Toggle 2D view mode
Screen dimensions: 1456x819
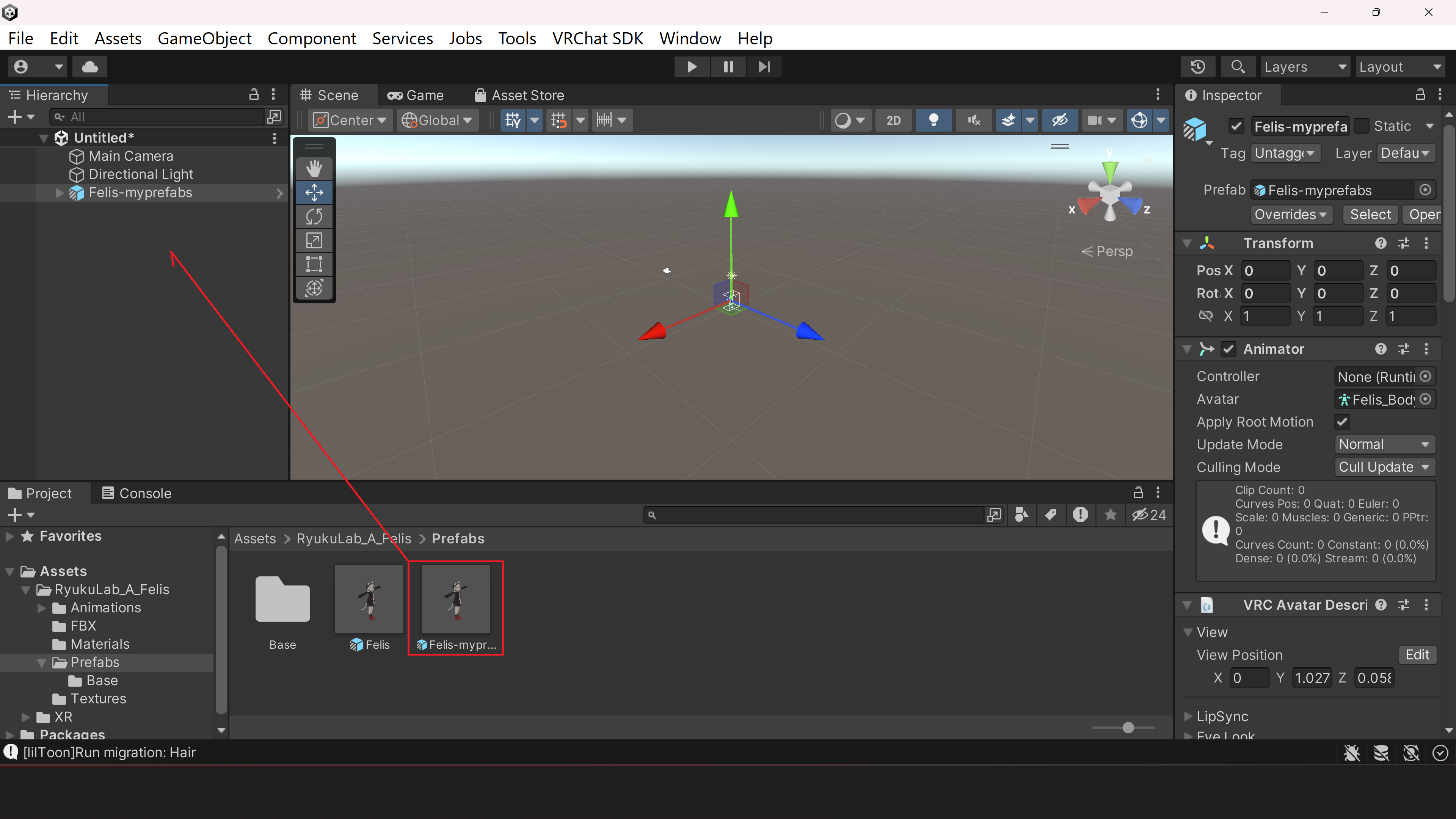pos(893,120)
